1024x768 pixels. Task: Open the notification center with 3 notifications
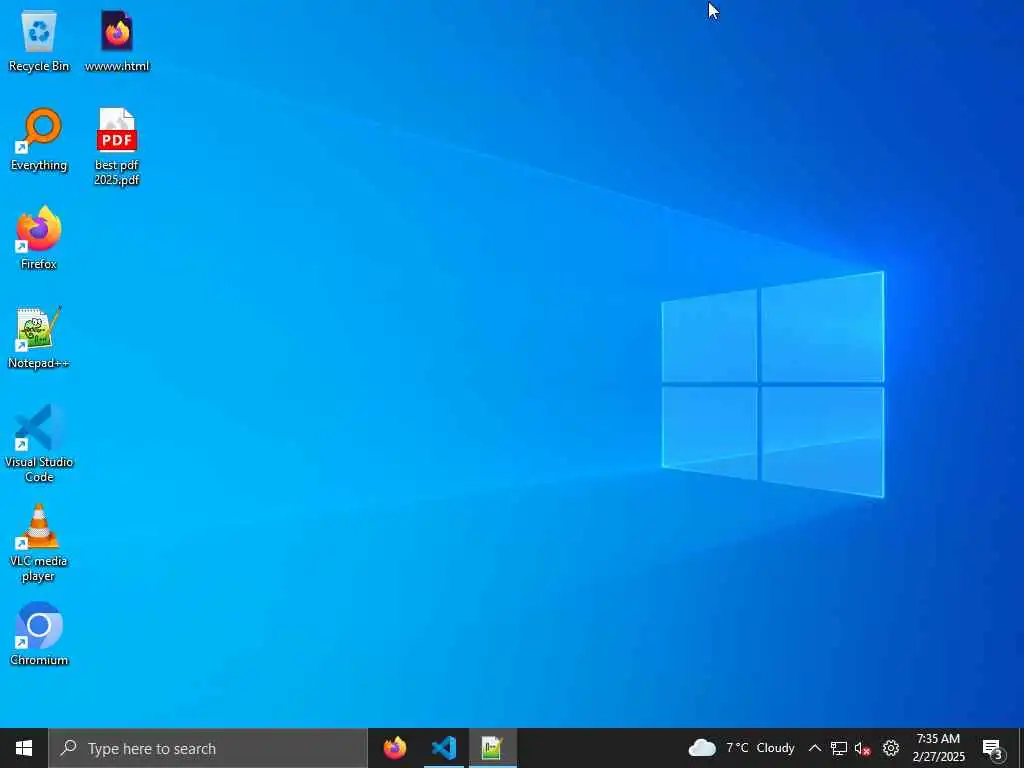[x=993, y=748]
